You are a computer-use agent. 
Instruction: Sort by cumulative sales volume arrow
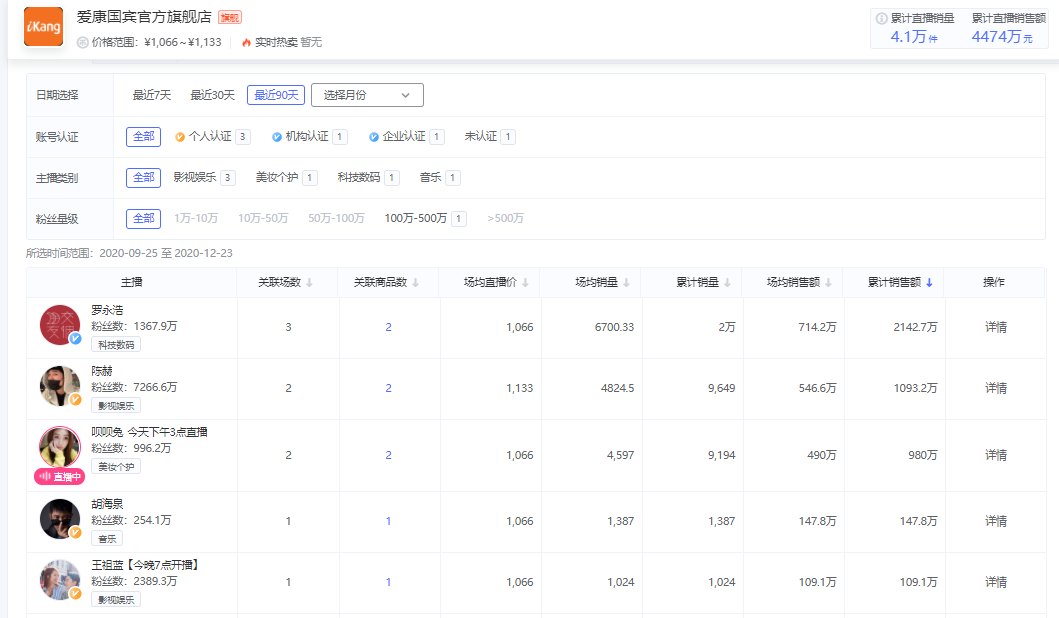[x=727, y=282]
